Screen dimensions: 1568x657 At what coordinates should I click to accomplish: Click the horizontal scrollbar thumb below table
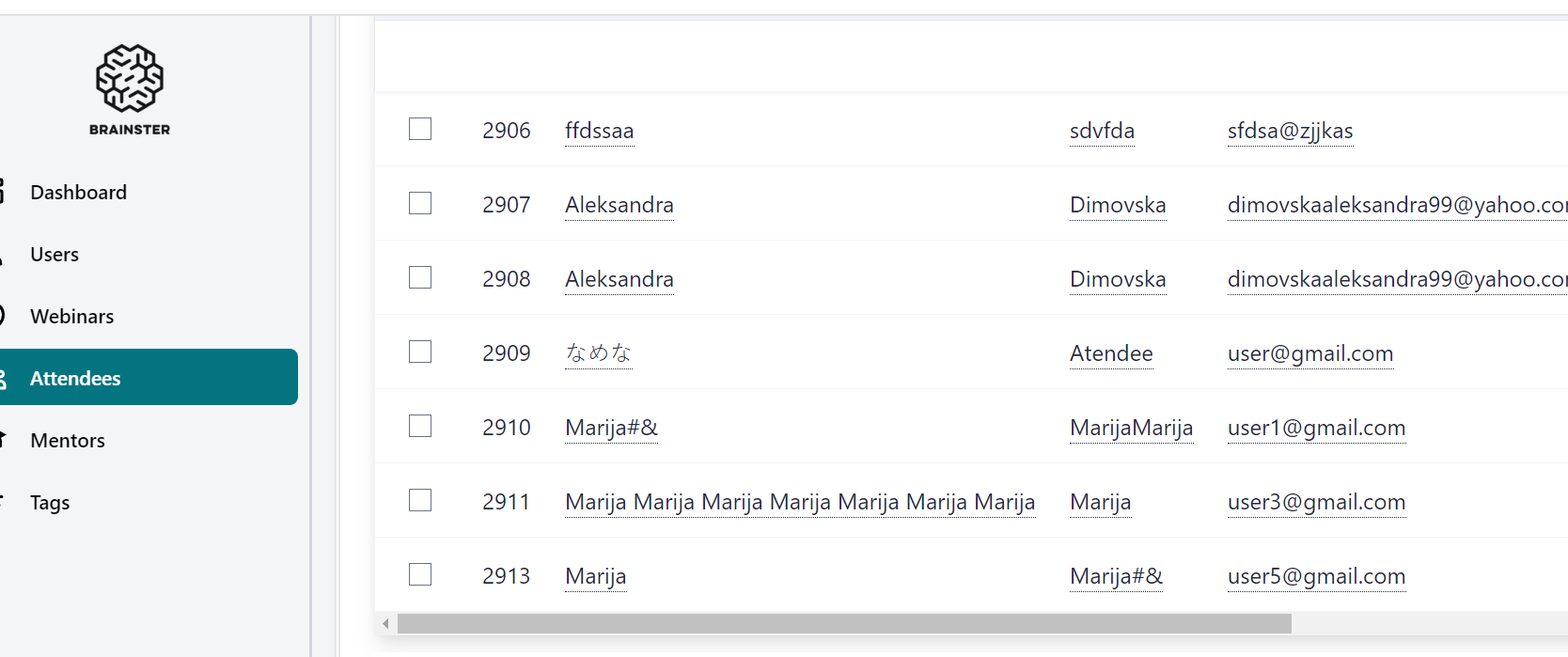(844, 624)
